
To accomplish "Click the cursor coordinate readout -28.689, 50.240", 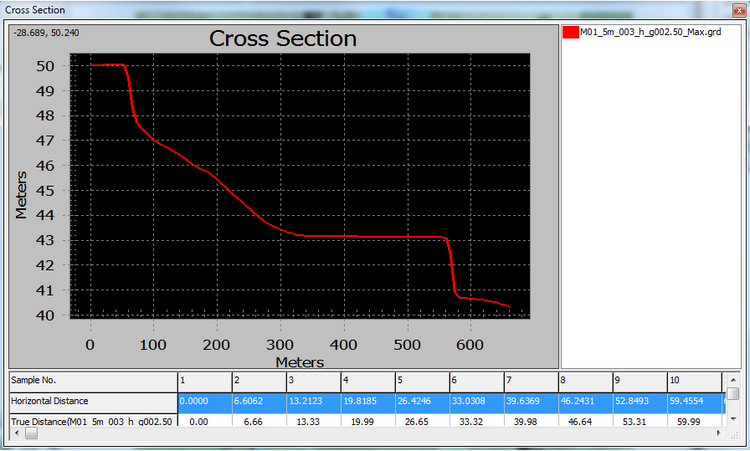I will [x=46, y=32].
